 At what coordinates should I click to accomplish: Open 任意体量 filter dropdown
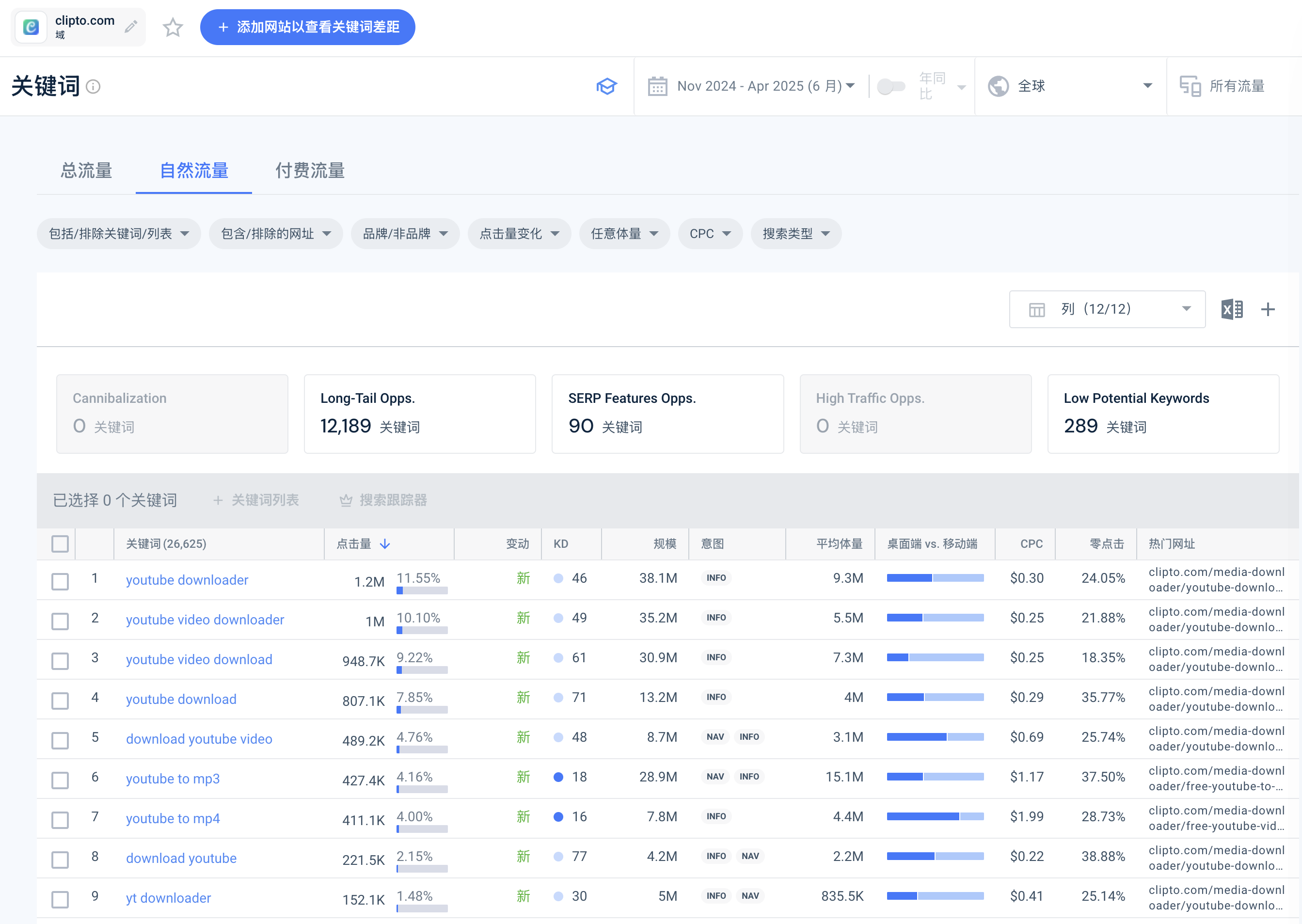(624, 234)
